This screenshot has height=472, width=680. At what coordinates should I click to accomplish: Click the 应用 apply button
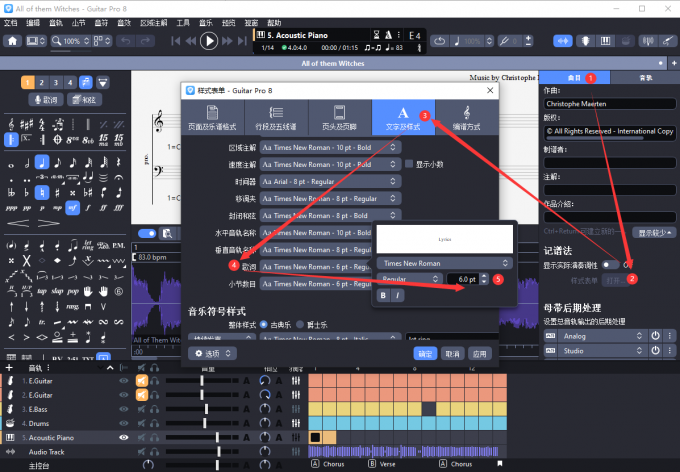pyautogui.click(x=480, y=353)
